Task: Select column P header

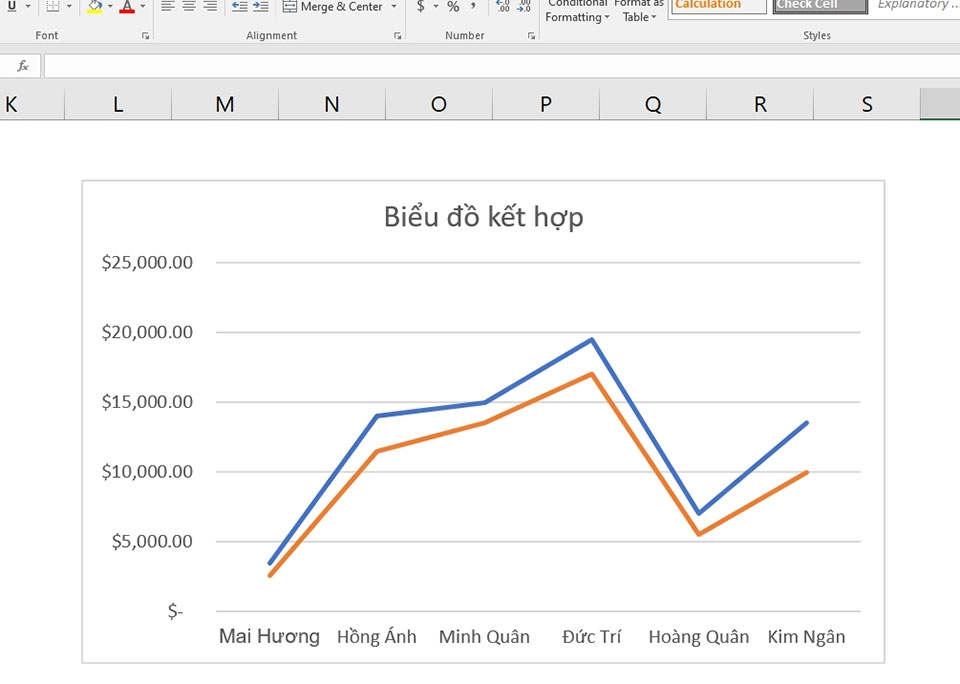Action: [x=546, y=104]
